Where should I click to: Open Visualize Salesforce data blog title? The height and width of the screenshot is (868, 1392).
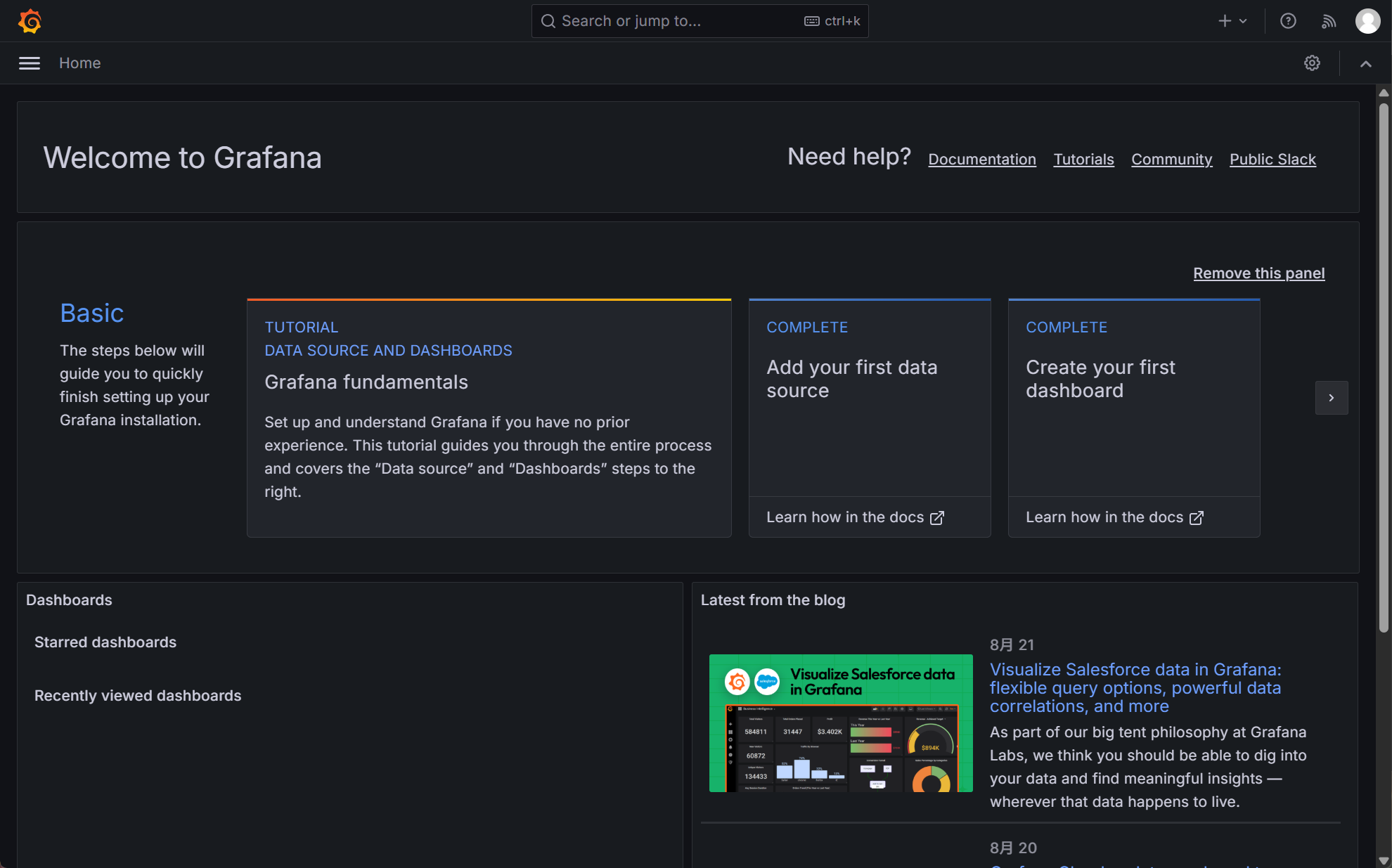(x=1135, y=688)
